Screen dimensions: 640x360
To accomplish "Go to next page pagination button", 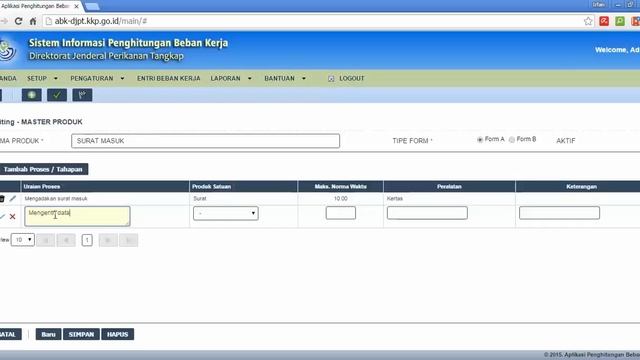I will click(x=108, y=240).
